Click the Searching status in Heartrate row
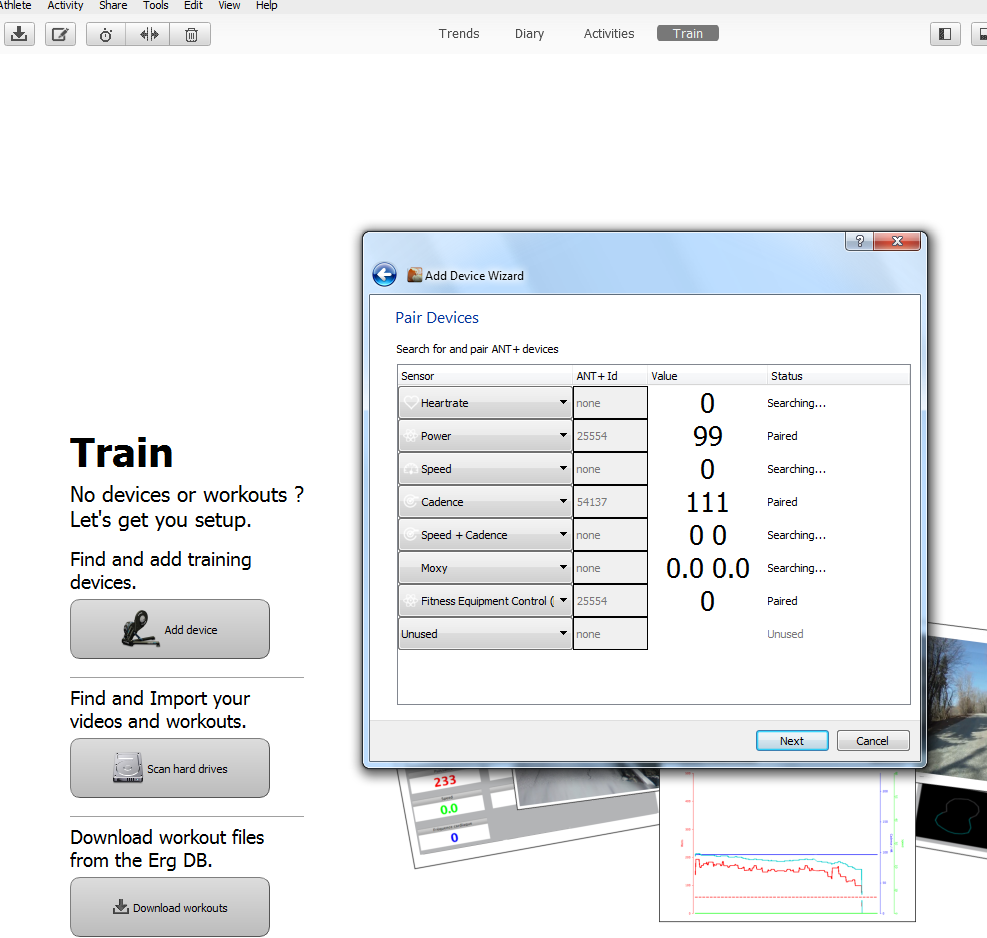987x938 pixels. (x=796, y=403)
